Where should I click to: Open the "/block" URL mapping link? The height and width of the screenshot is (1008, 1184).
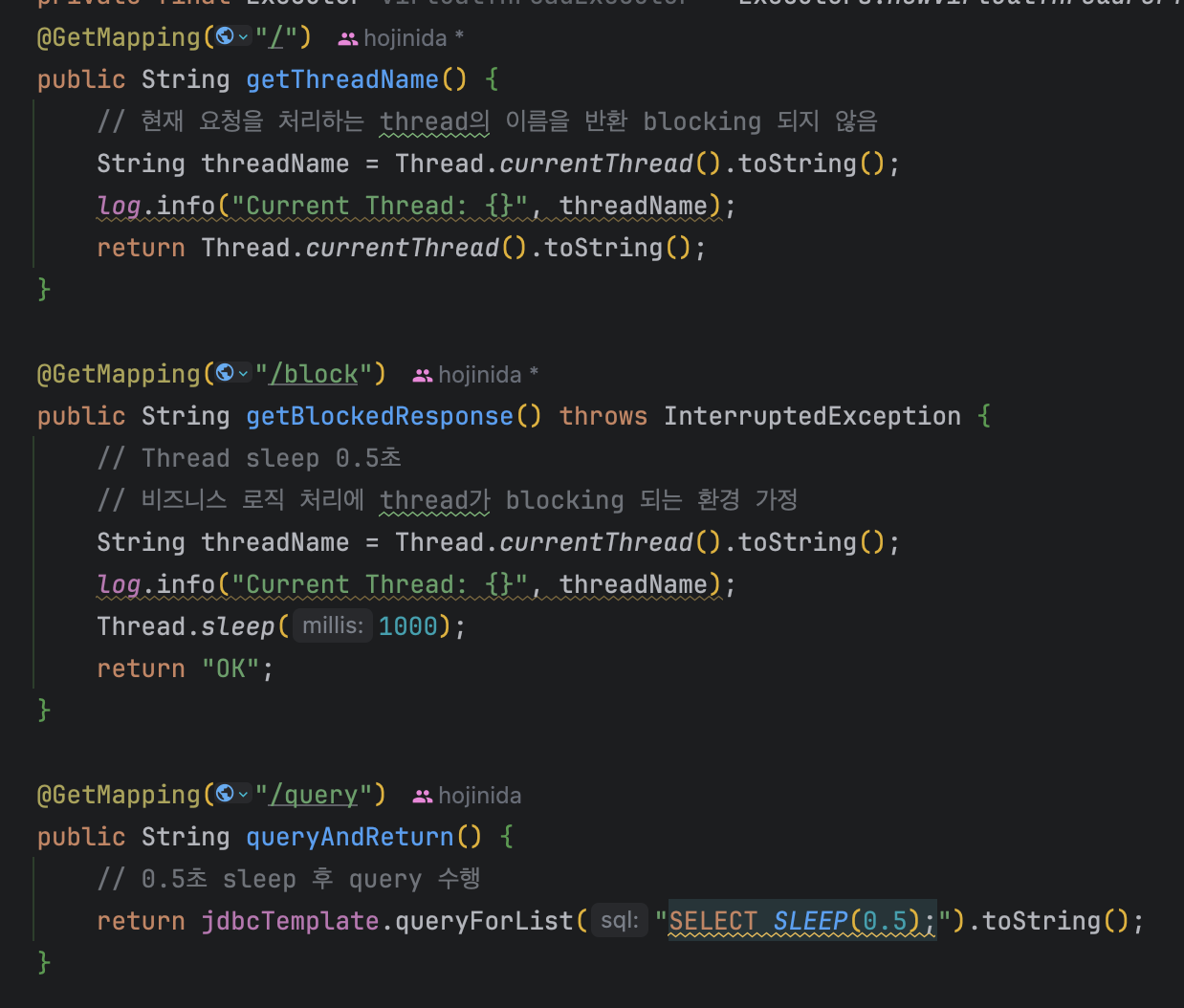(x=314, y=374)
